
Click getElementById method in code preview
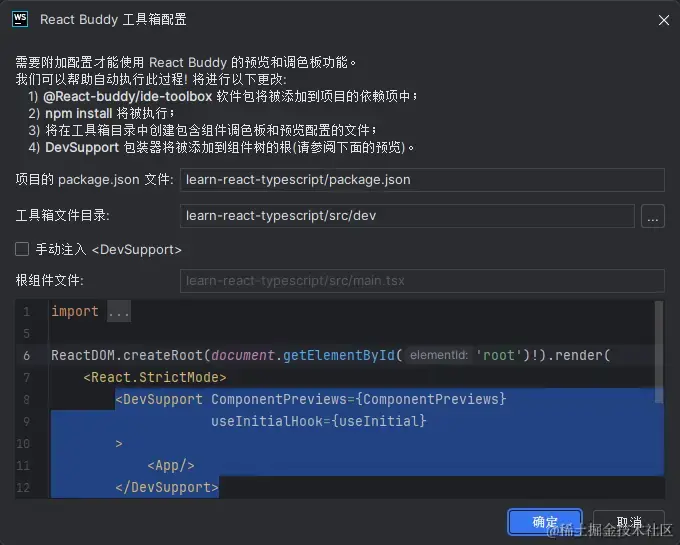(339, 356)
